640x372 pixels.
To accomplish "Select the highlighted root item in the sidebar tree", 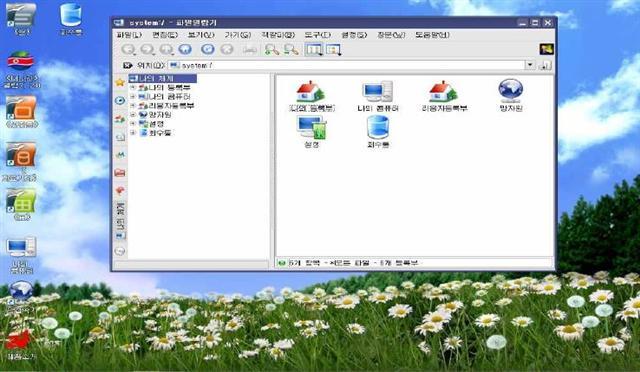I will pos(162,78).
